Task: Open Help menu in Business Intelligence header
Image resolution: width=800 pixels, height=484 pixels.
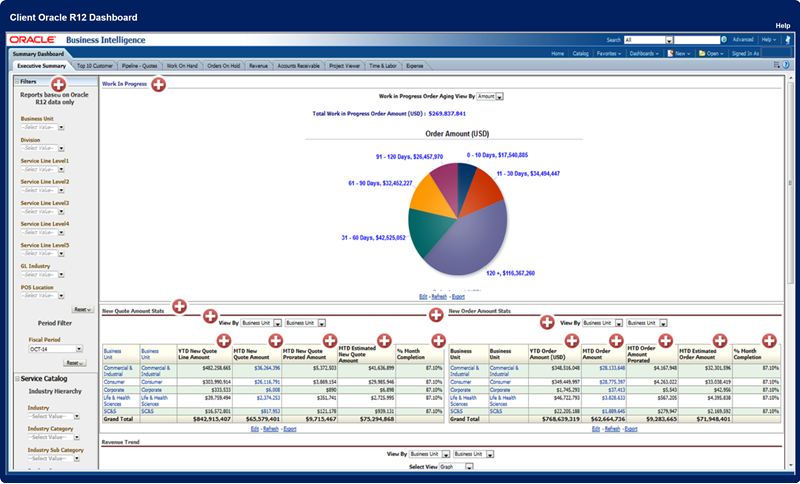Action: coord(768,39)
